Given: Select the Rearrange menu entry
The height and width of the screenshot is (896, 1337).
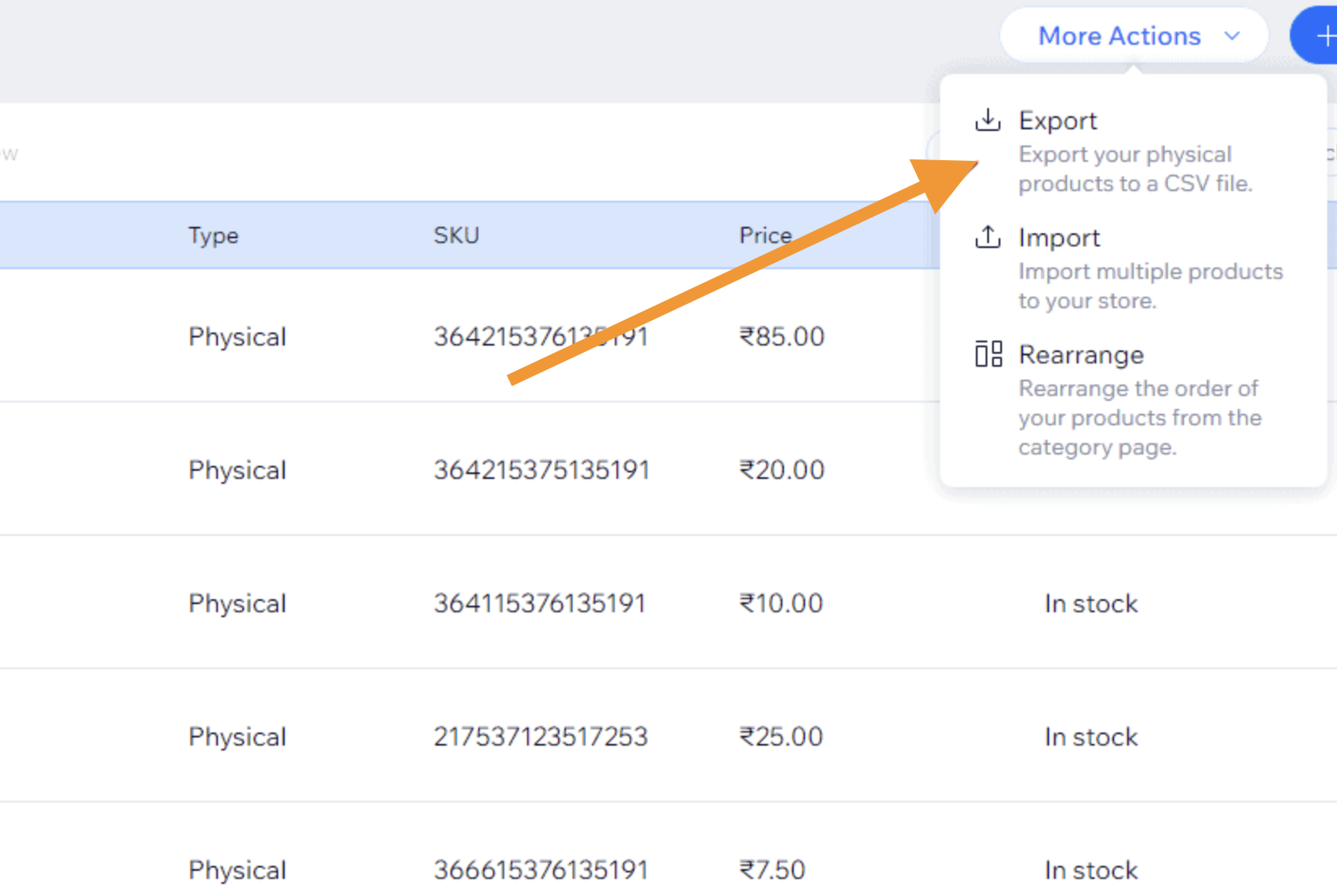Looking at the screenshot, I should [x=1081, y=354].
